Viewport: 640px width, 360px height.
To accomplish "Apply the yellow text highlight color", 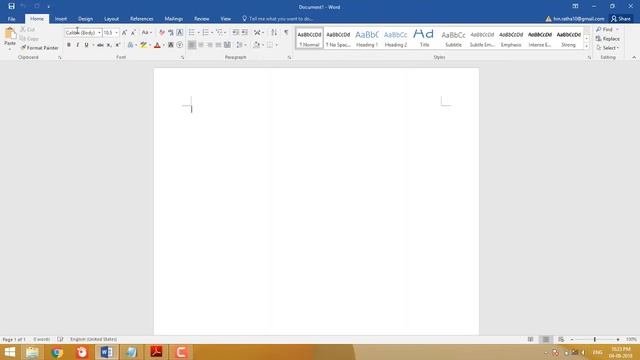I will [x=144, y=45].
